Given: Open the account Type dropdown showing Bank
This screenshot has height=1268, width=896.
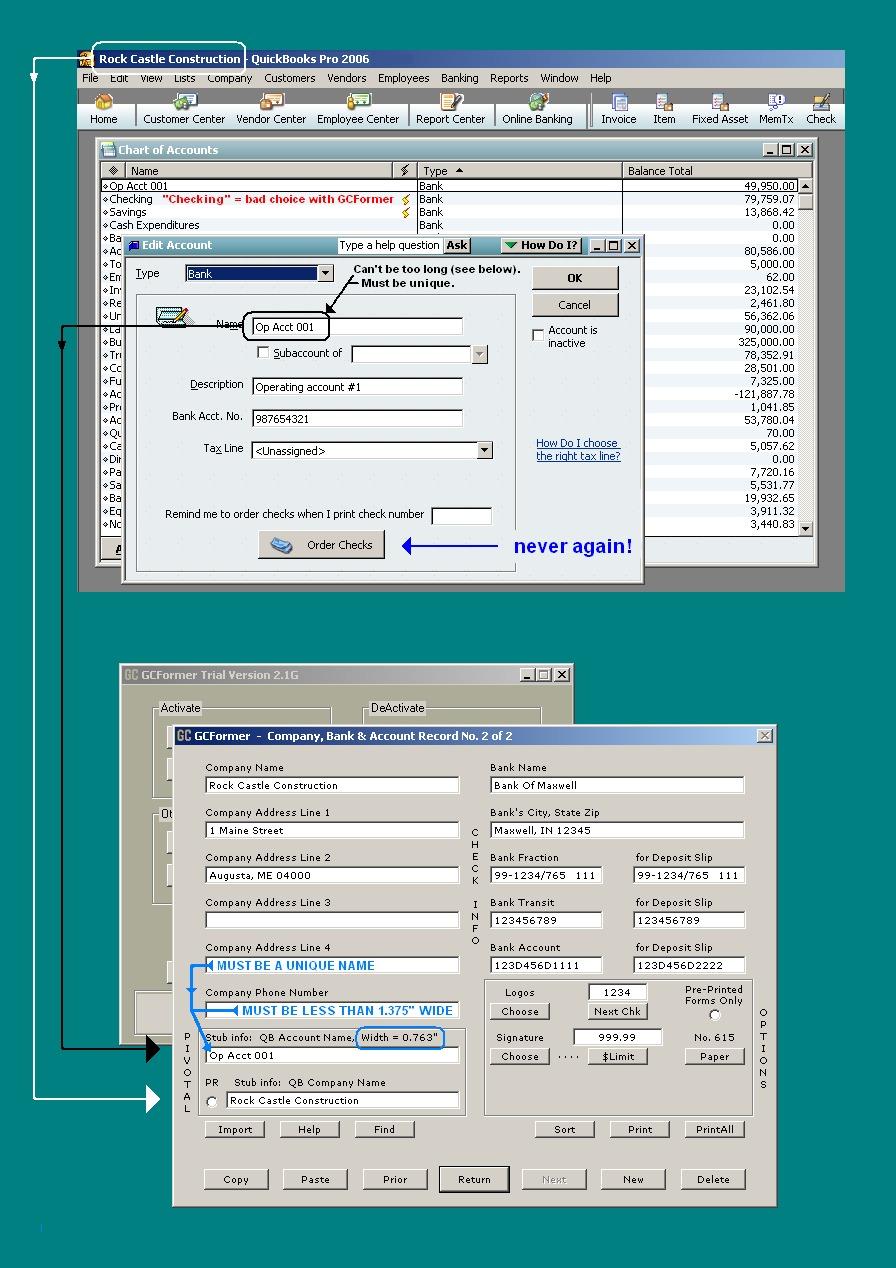Looking at the screenshot, I should [325, 274].
